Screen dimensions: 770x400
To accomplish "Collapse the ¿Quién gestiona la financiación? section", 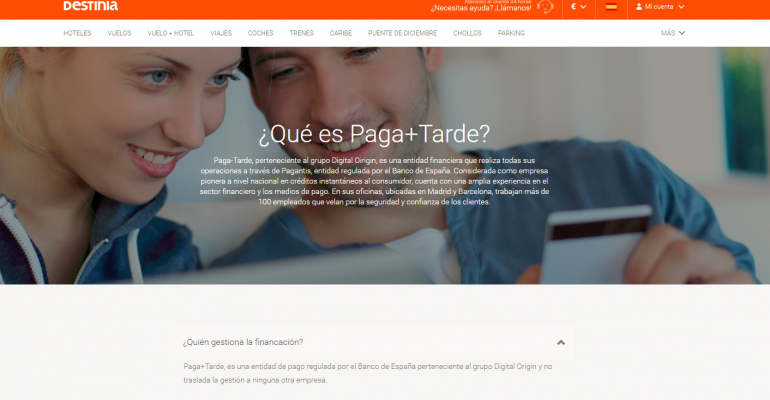I will [x=374, y=342].
